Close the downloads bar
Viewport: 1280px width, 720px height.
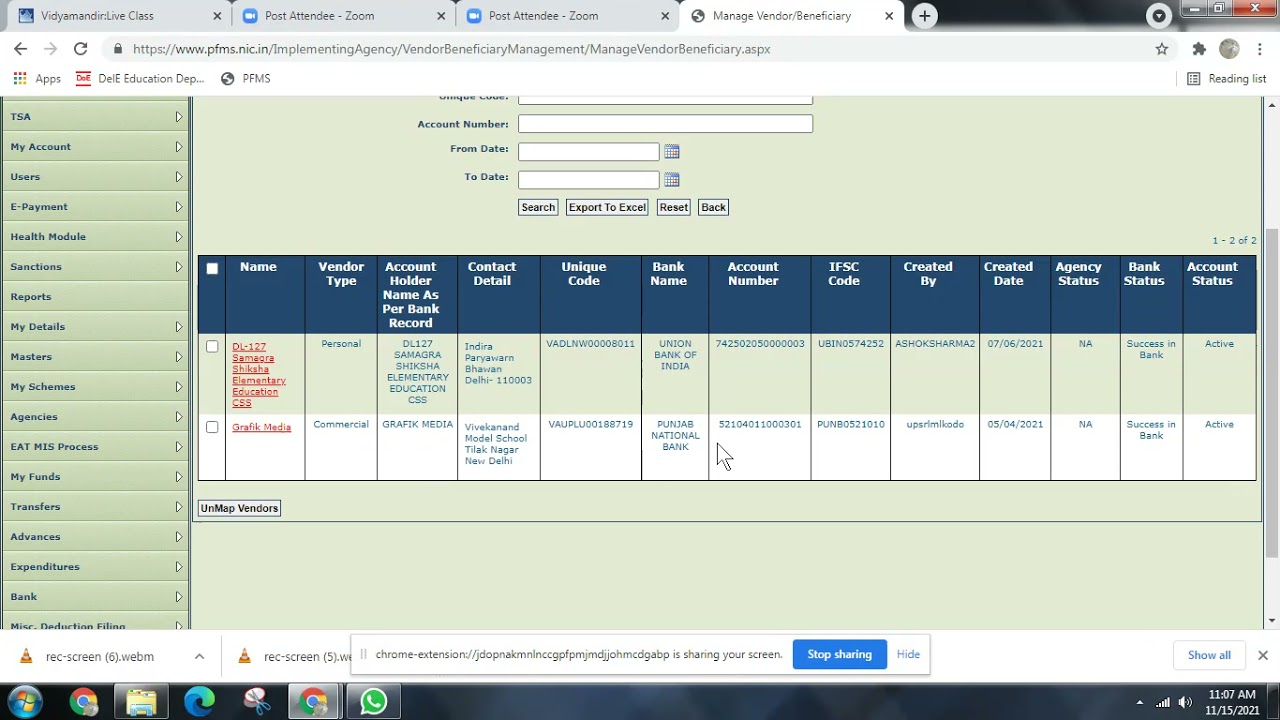(x=1262, y=655)
